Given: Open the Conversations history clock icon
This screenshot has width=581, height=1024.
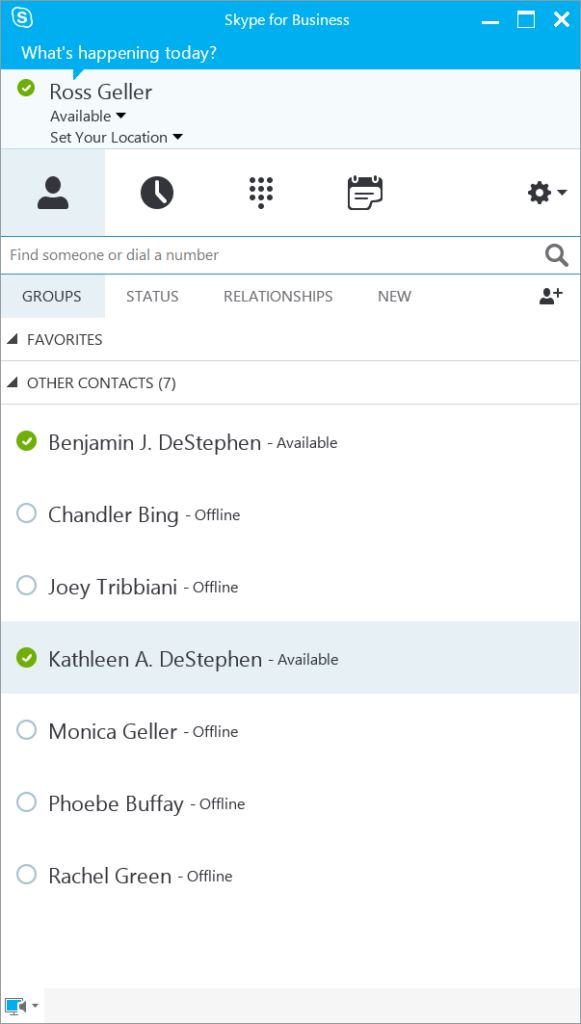Looking at the screenshot, I should [x=157, y=193].
